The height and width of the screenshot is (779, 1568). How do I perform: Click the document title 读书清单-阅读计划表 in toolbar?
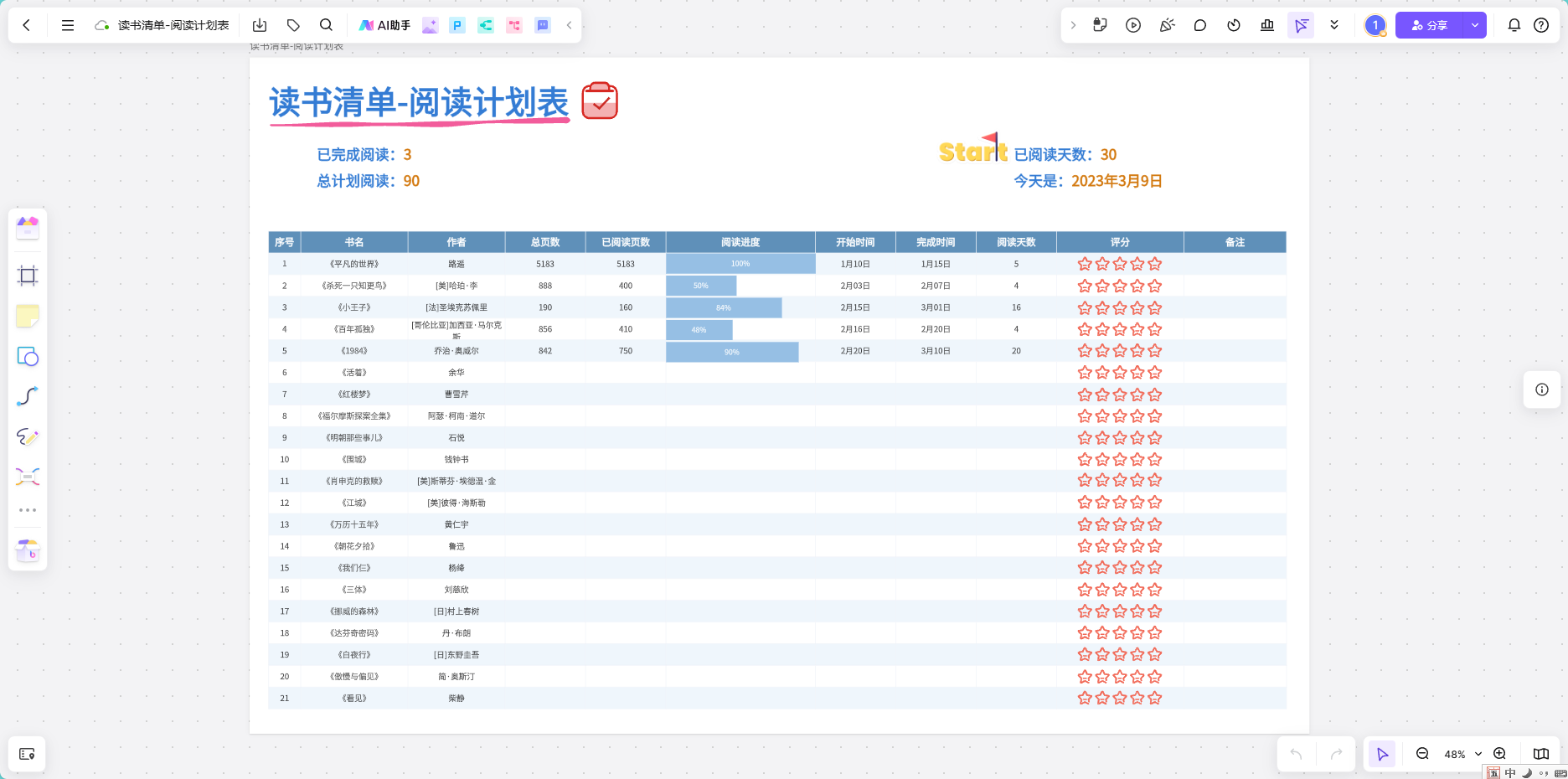tap(173, 25)
